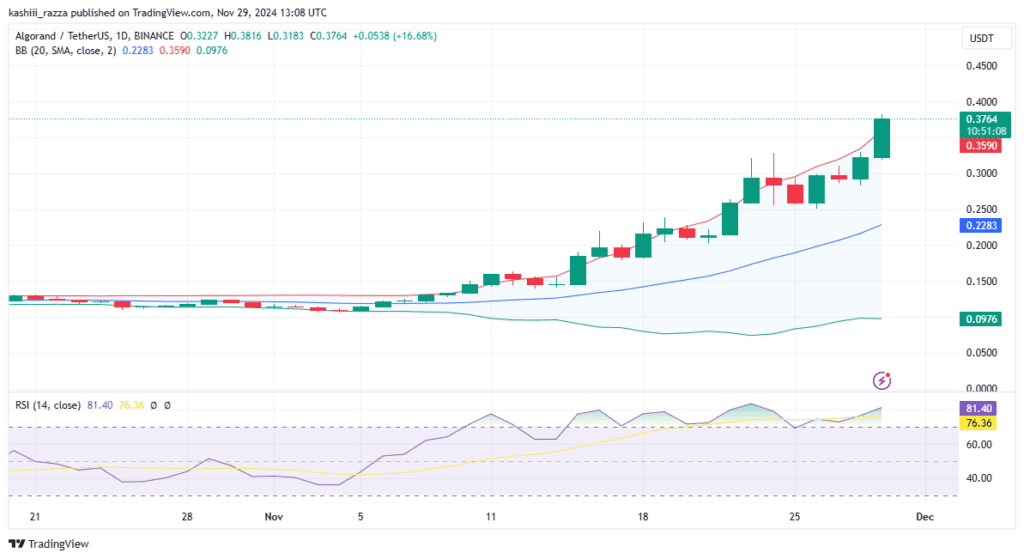Click the 0.2000 price axis label
The height and width of the screenshot is (559, 1024).
[x=982, y=246]
